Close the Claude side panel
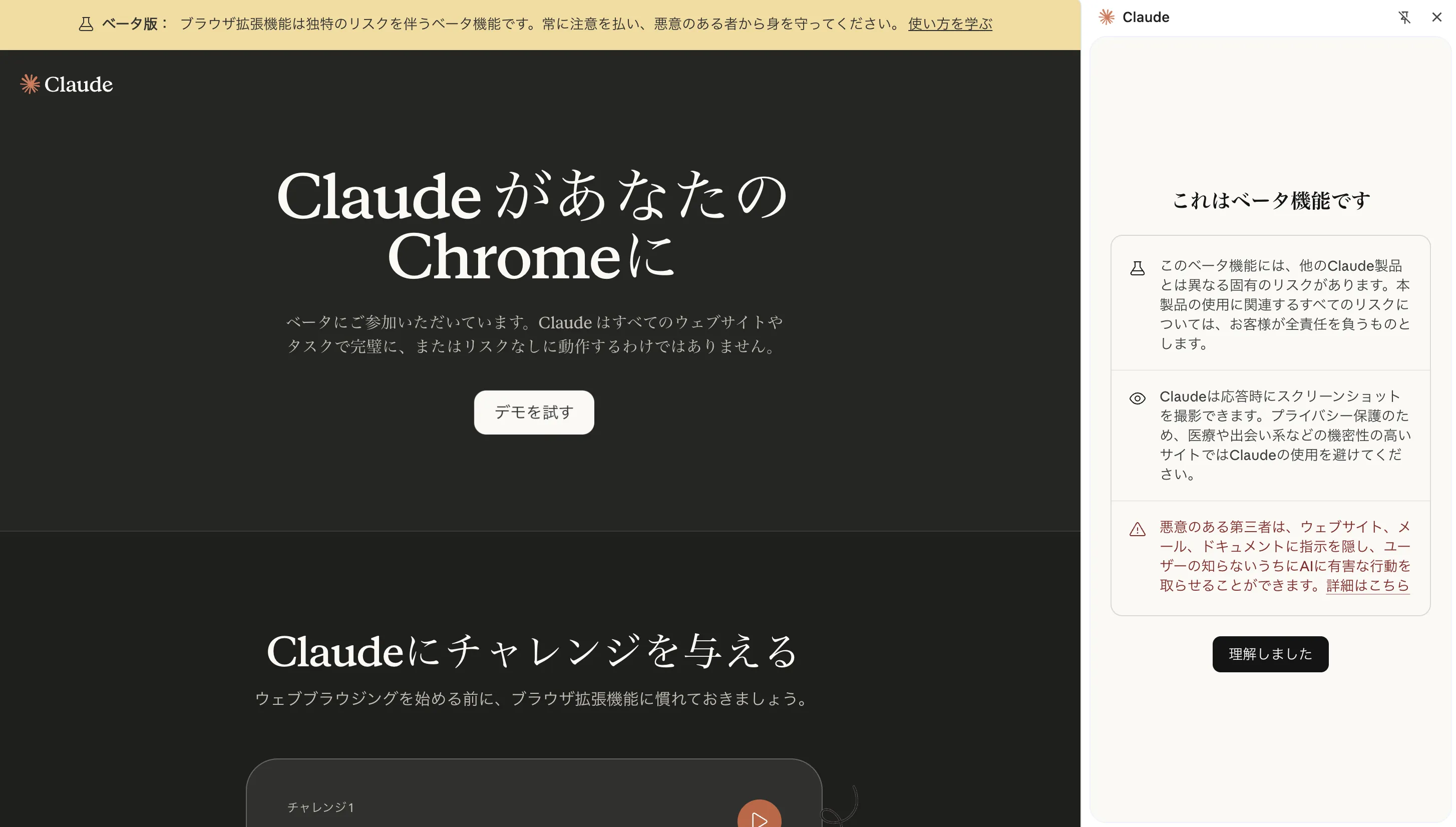The height and width of the screenshot is (827, 1456). click(1436, 17)
